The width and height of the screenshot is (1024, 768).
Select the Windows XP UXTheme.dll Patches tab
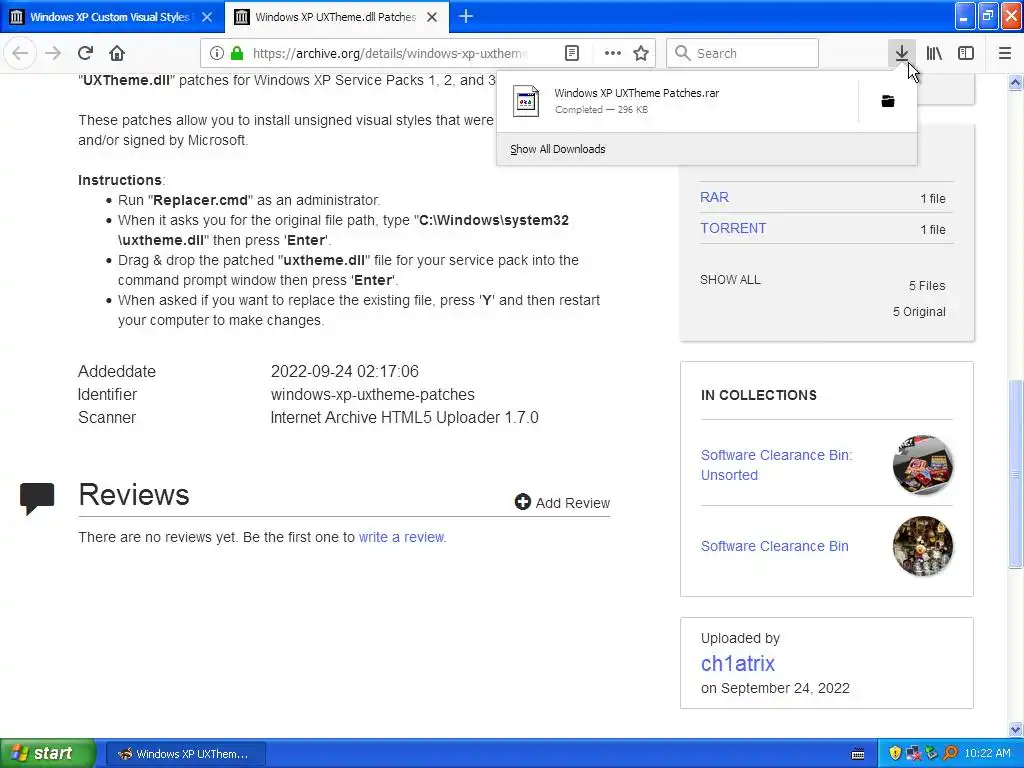(337, 17)
